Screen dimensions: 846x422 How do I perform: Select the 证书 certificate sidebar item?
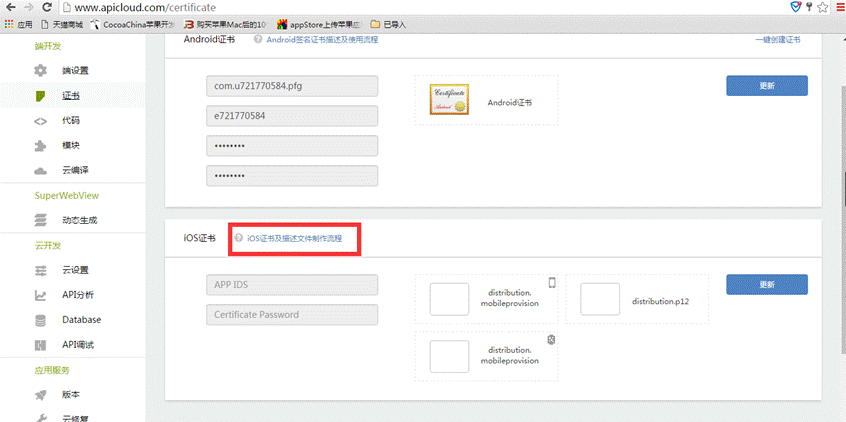40,96
